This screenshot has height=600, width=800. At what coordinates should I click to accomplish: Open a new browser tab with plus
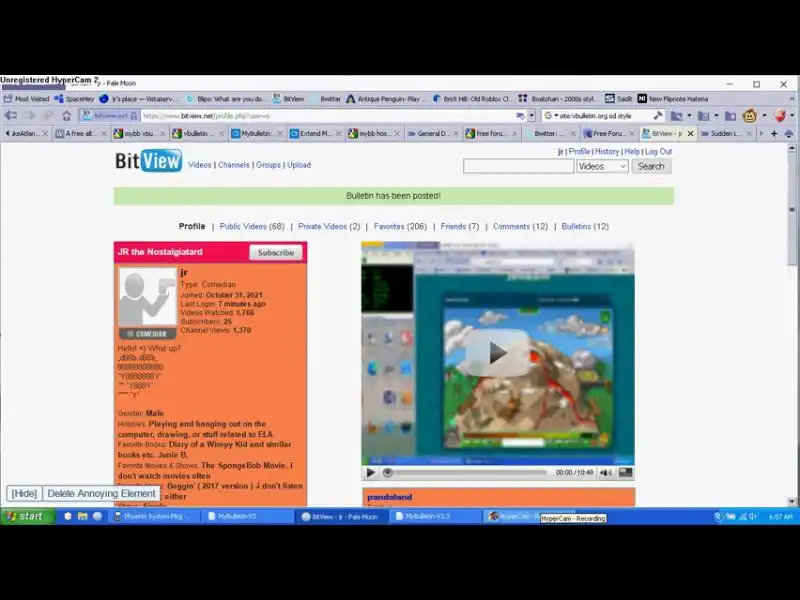coord(774,134)
